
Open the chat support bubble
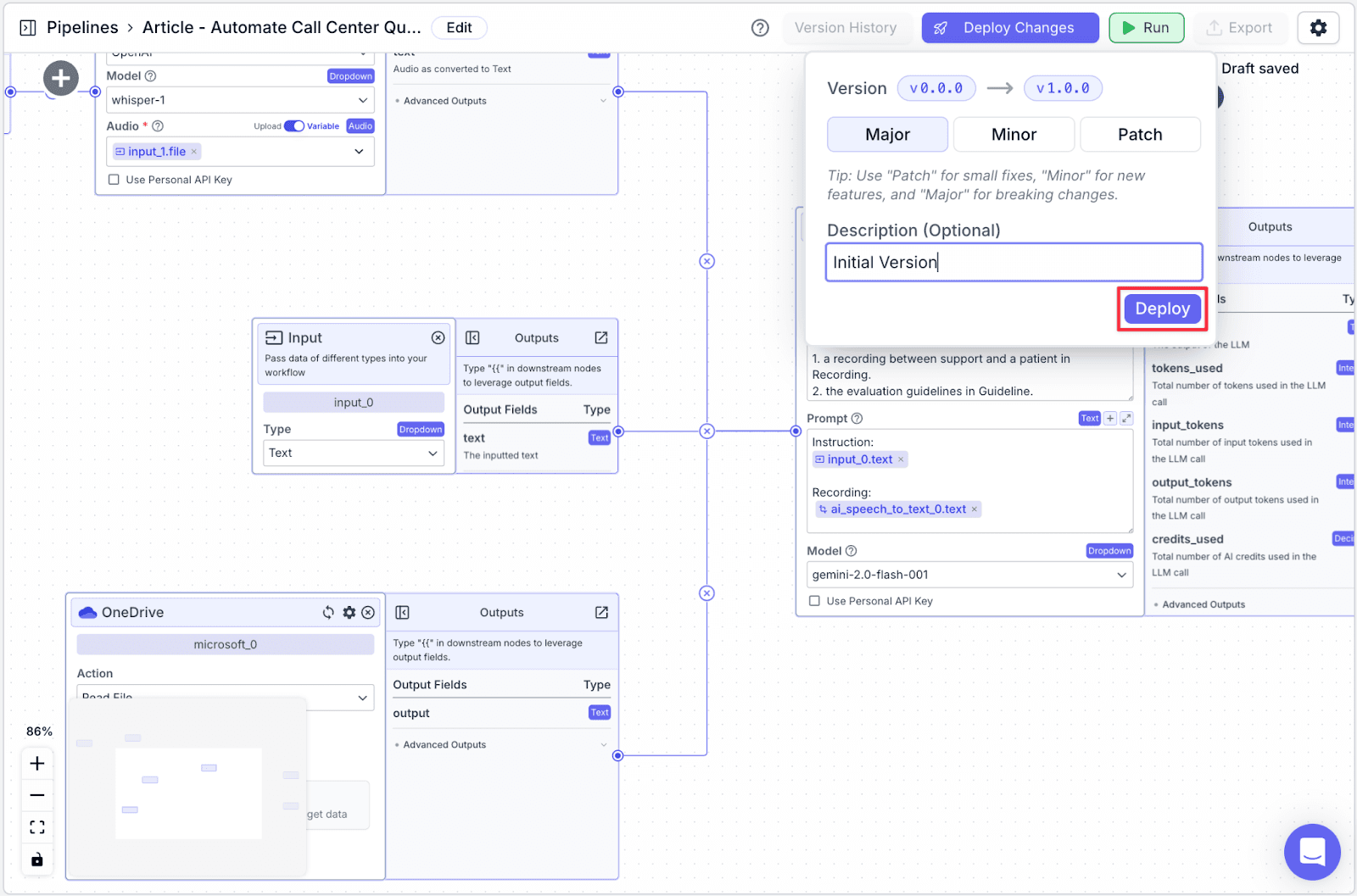[x=1312, y=852]
